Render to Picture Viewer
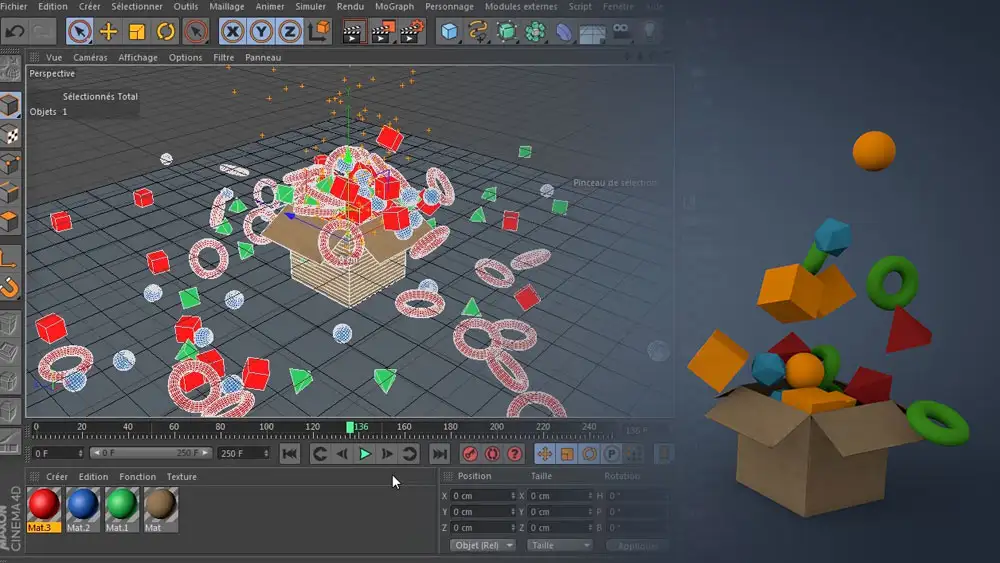1000x563 pixels. [383, 32]
